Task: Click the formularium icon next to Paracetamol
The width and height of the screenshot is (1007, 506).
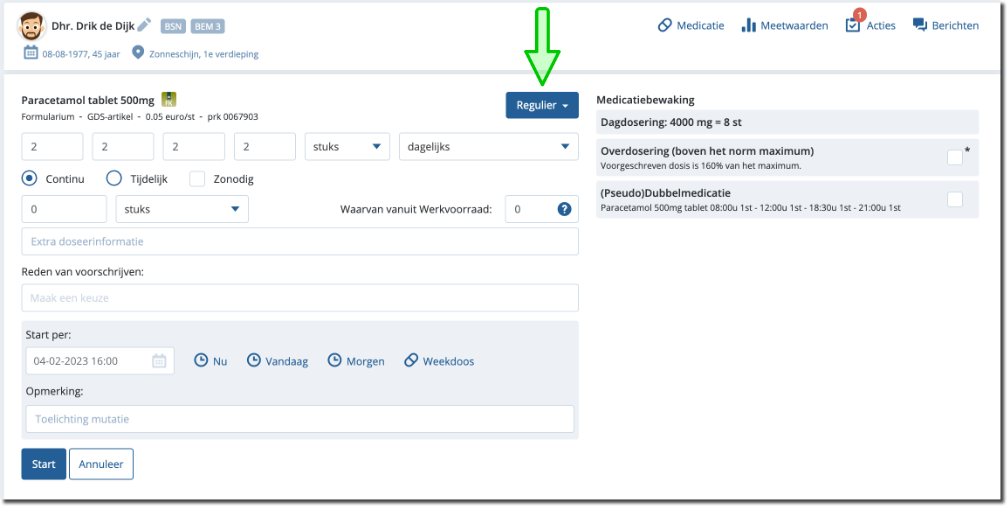Action: [169, 99]
